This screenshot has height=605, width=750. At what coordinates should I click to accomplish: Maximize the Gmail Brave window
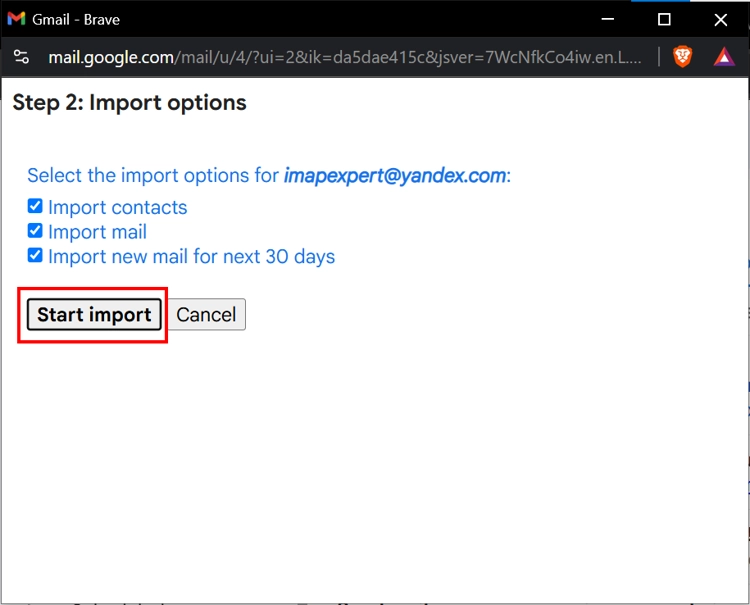click(x=664, y=19)
